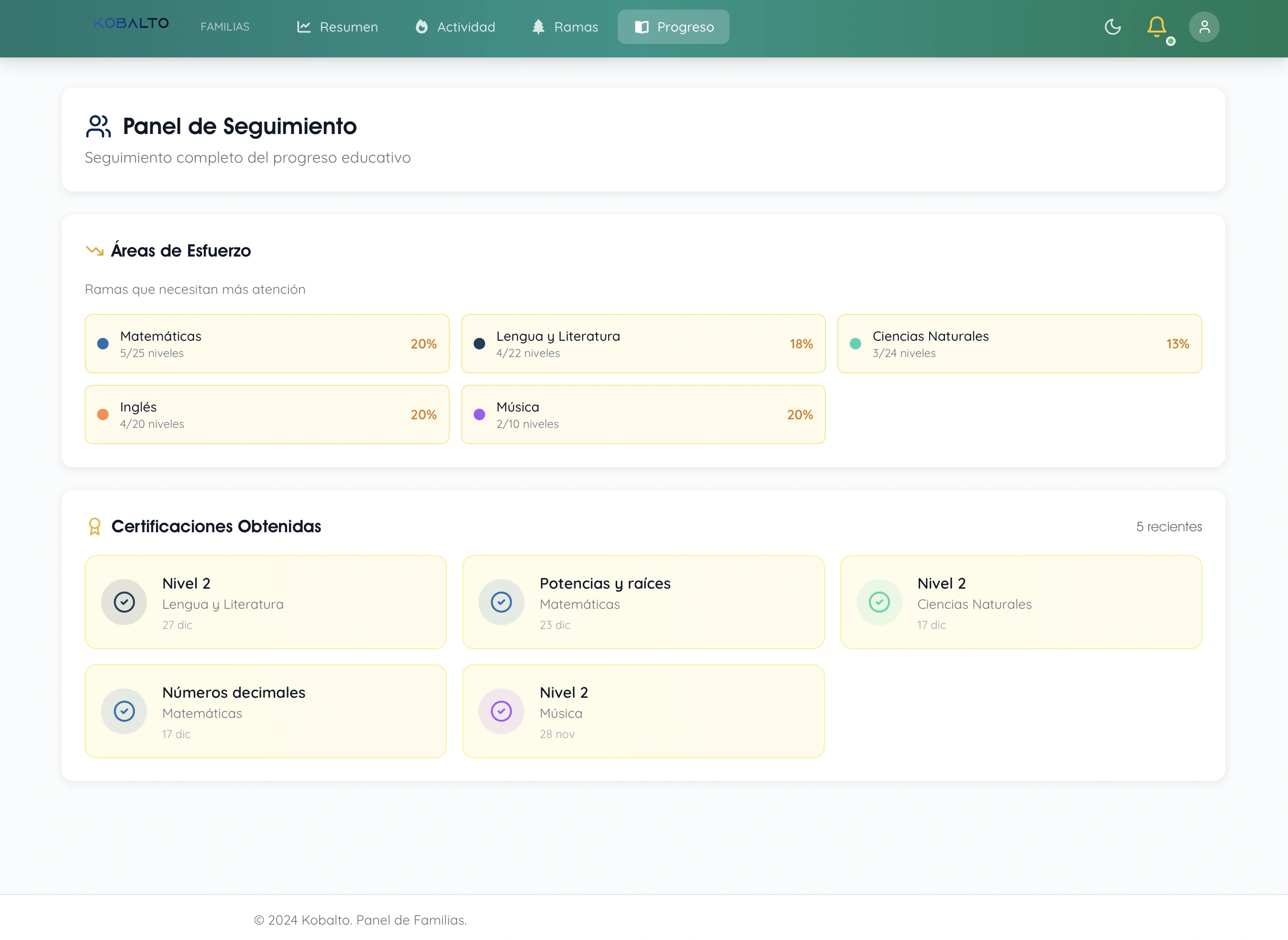This screenshot has width=1288, height=940.
Task: Click check icon on Números decimales certificate
Action: [x=124, y=711]
